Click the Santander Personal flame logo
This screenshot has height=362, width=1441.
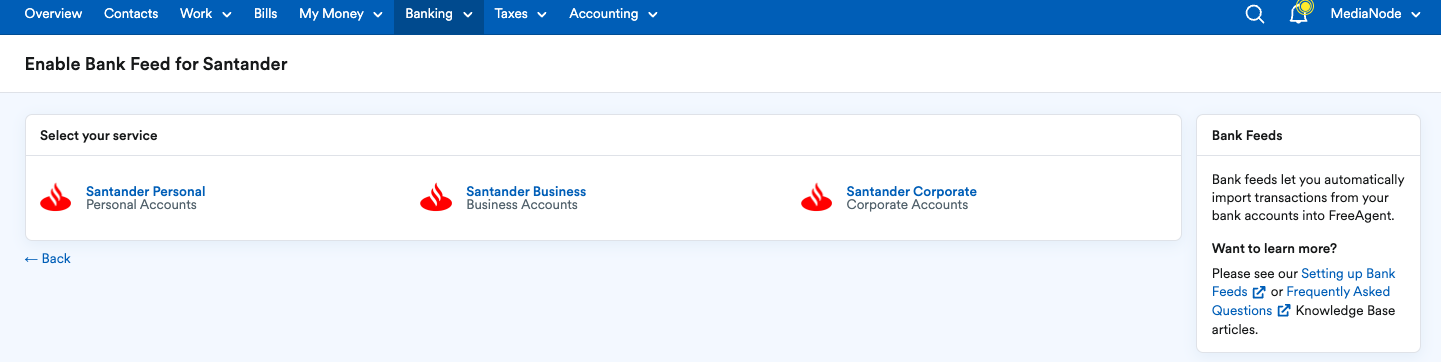click(x=56, y=197)
